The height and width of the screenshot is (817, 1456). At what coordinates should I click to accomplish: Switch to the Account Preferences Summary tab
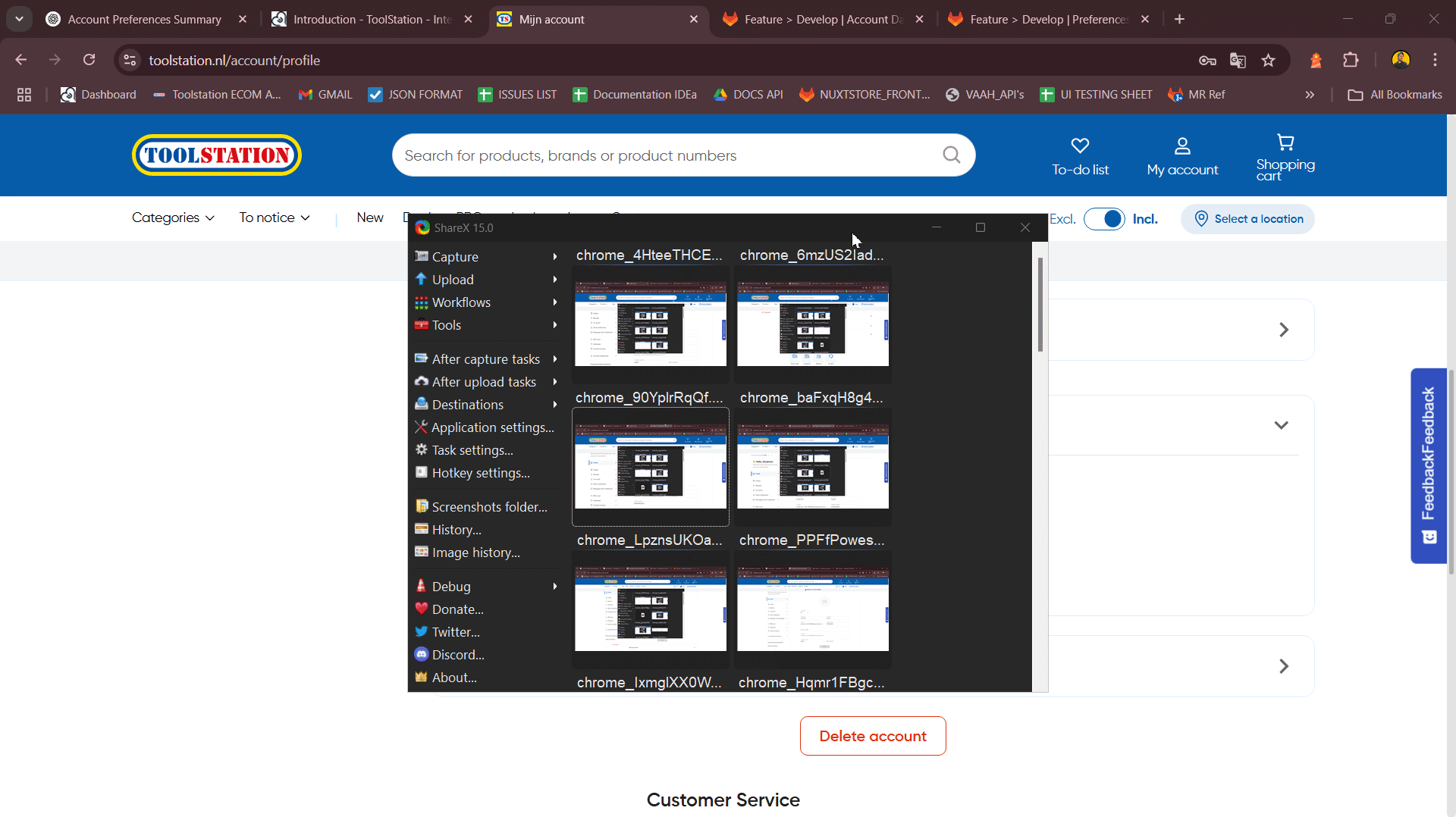click(x=144, y=20)
